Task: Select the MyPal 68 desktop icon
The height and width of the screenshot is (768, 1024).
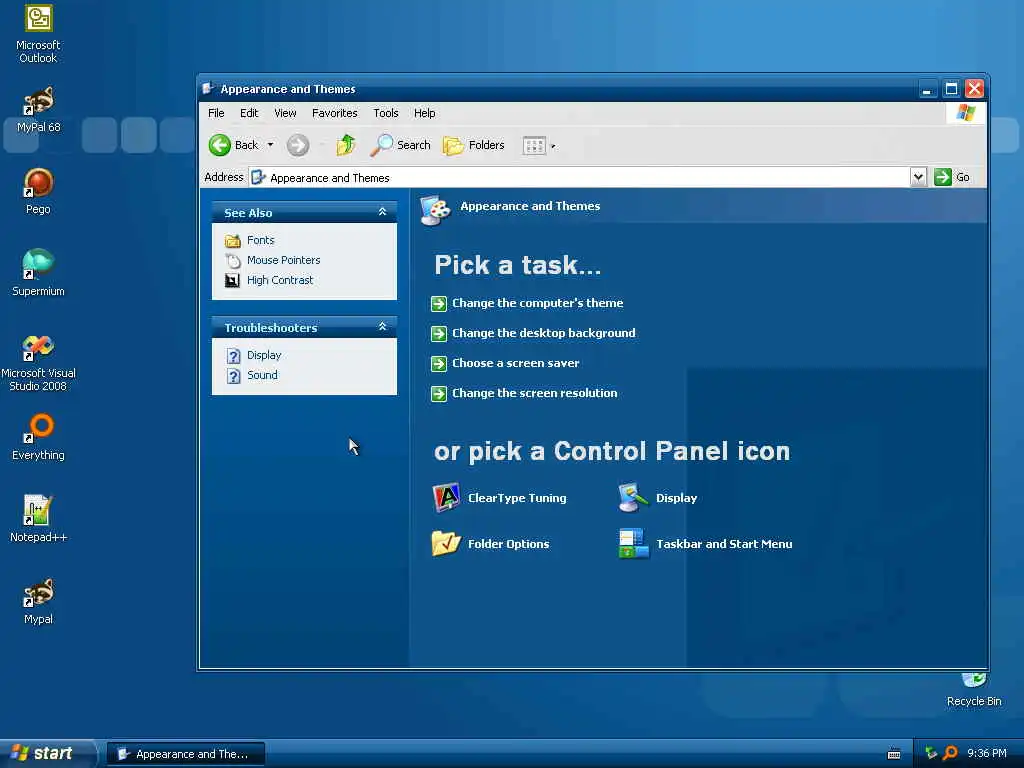Action: [39, 101]
